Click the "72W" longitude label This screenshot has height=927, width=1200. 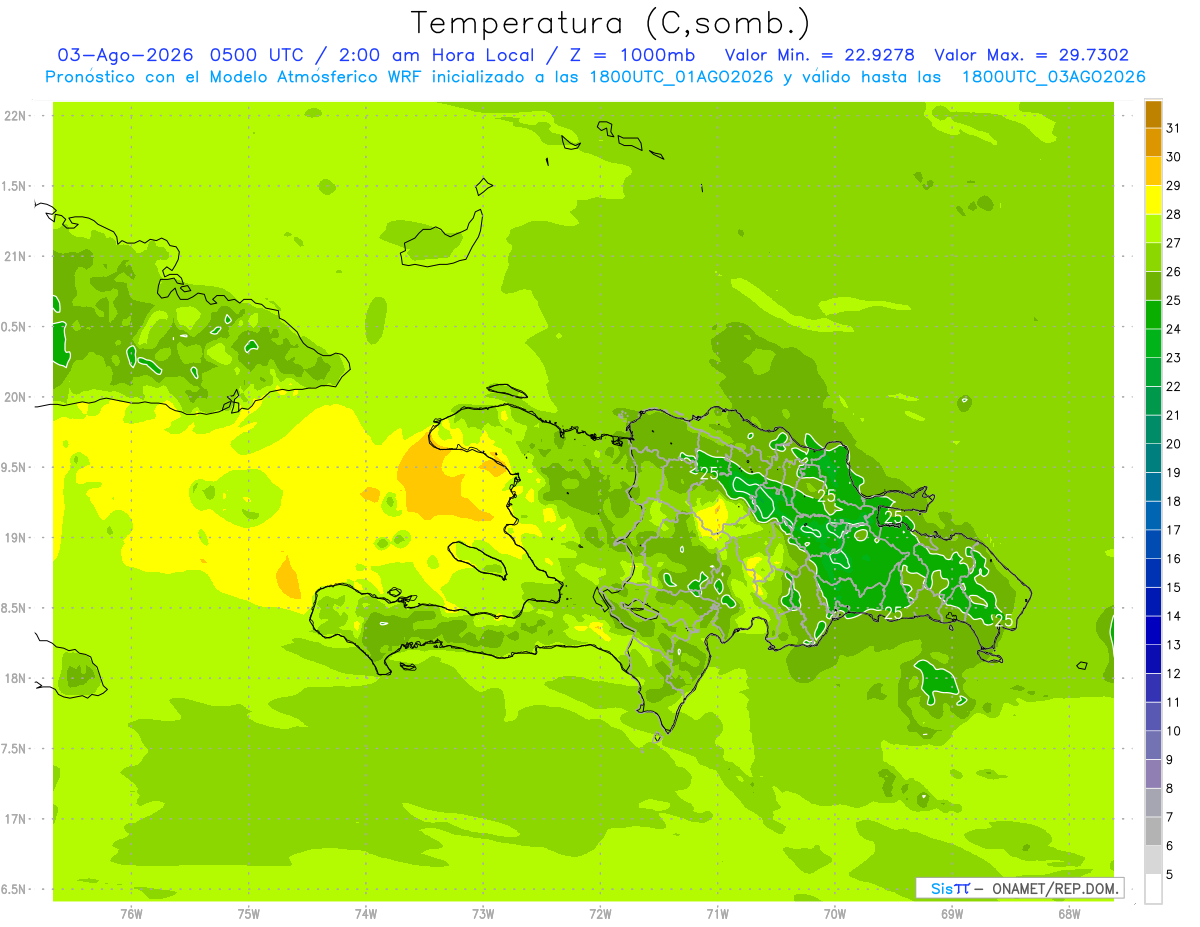click(x=600, y=913)
